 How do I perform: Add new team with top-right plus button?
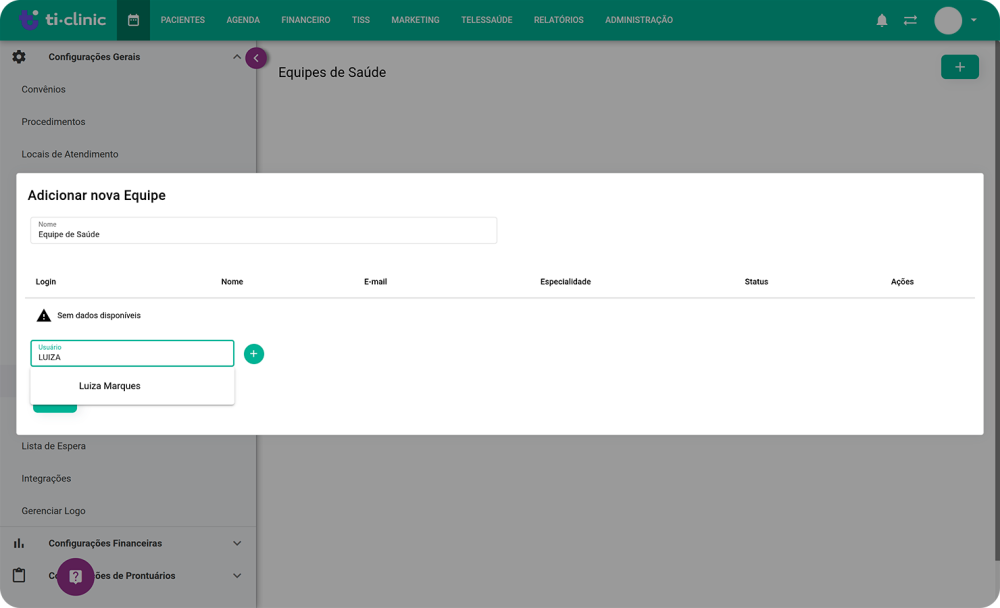click(959, 67)
